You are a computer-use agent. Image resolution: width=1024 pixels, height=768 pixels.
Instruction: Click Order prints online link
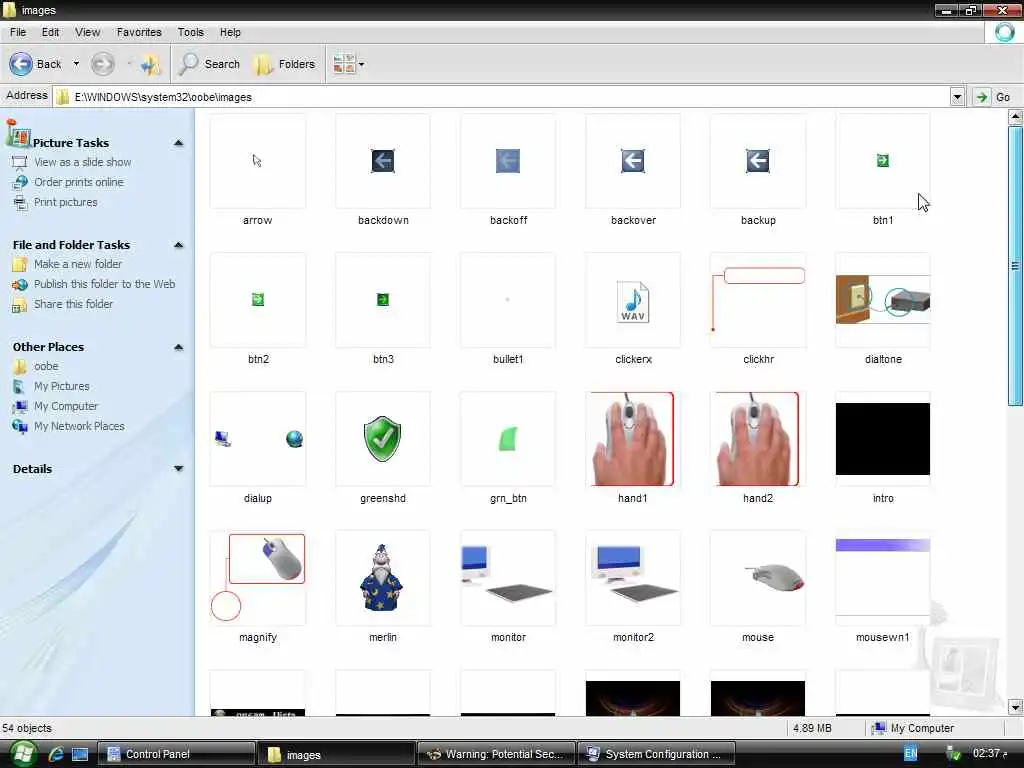(x=78, y=182)
